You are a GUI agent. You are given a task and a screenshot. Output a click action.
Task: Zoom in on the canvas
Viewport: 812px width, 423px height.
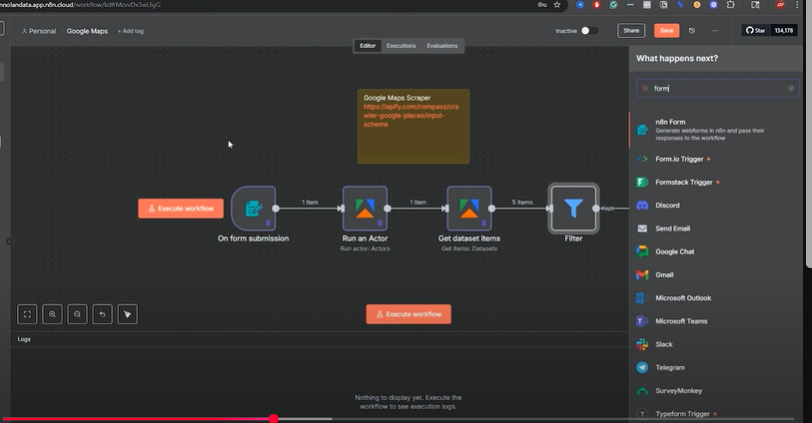click(52, 314)
